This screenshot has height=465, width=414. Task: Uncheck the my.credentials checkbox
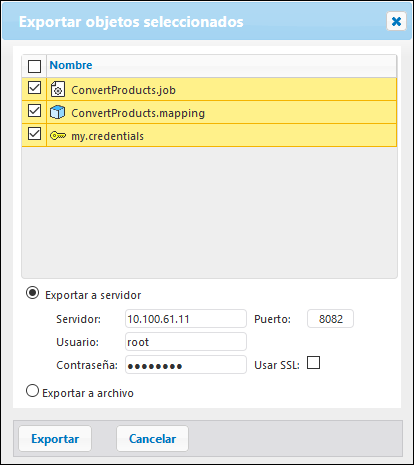[34, 134]
